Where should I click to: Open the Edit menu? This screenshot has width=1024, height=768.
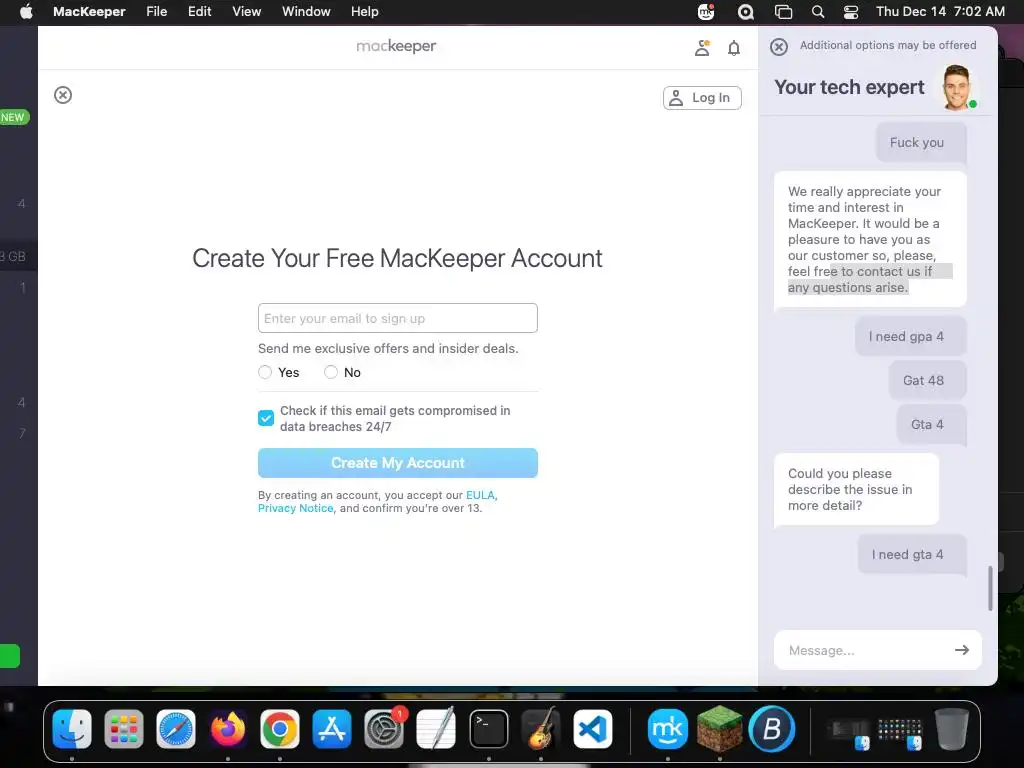[x=199, y=12]
